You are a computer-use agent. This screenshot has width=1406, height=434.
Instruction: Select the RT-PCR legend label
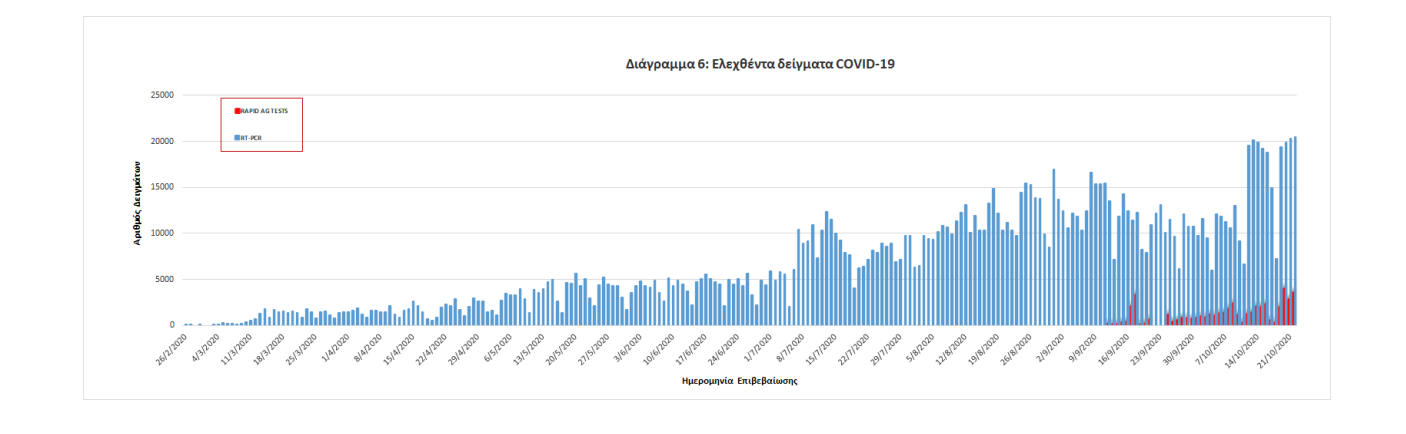[251, 137]
